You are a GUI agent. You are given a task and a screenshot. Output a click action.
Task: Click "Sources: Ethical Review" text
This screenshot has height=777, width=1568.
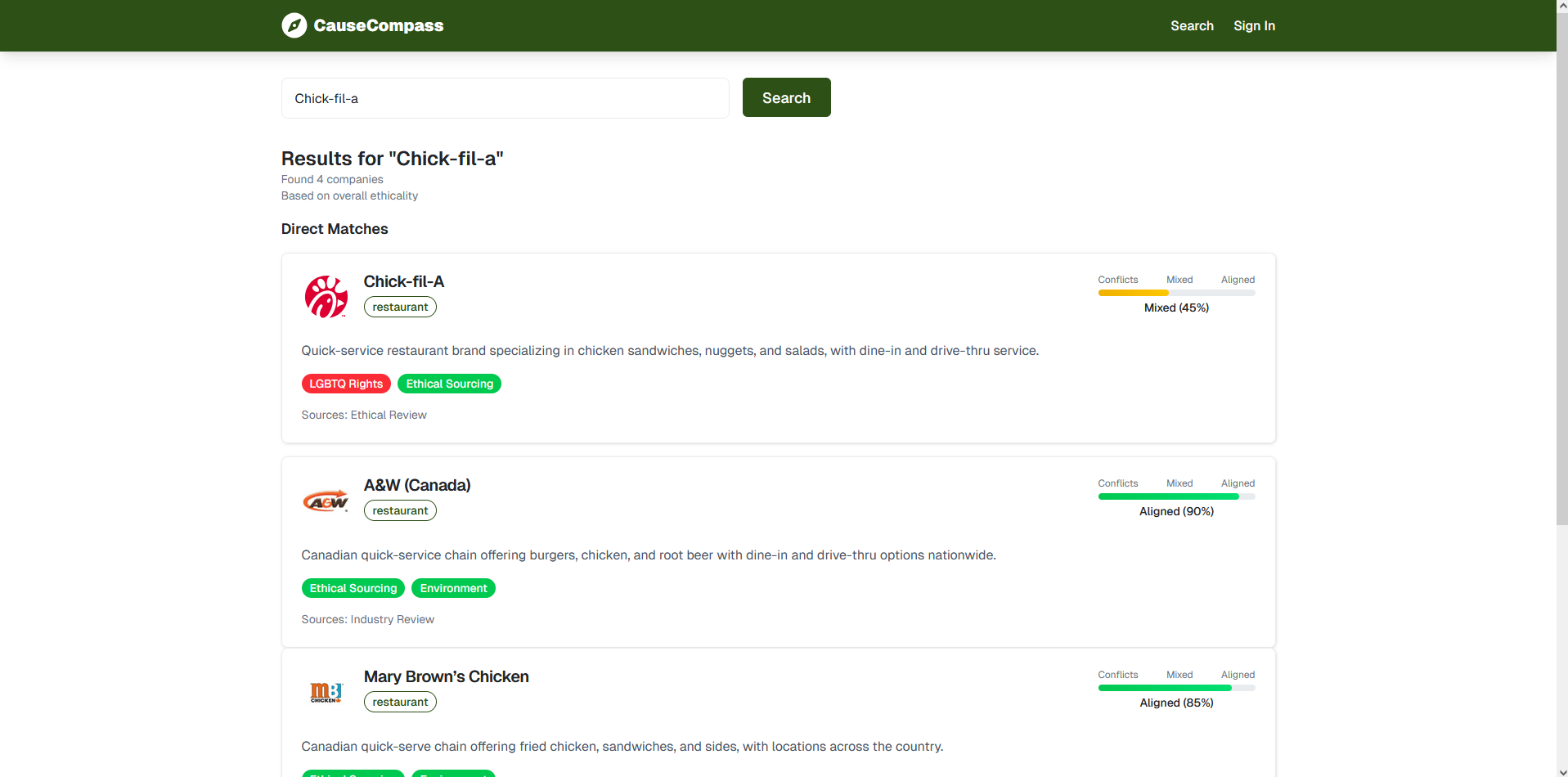364,415
